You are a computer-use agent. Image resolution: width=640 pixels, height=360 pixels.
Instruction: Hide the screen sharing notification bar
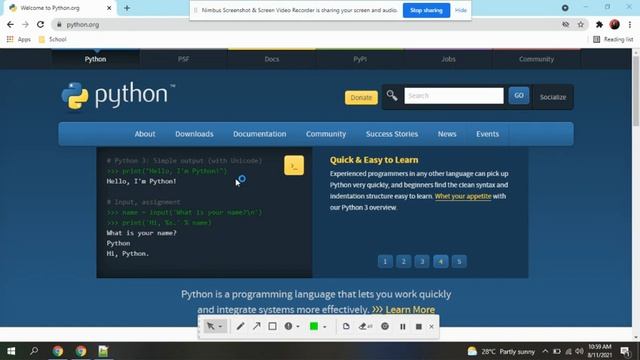pyautogui.click(x=461, y=10)
